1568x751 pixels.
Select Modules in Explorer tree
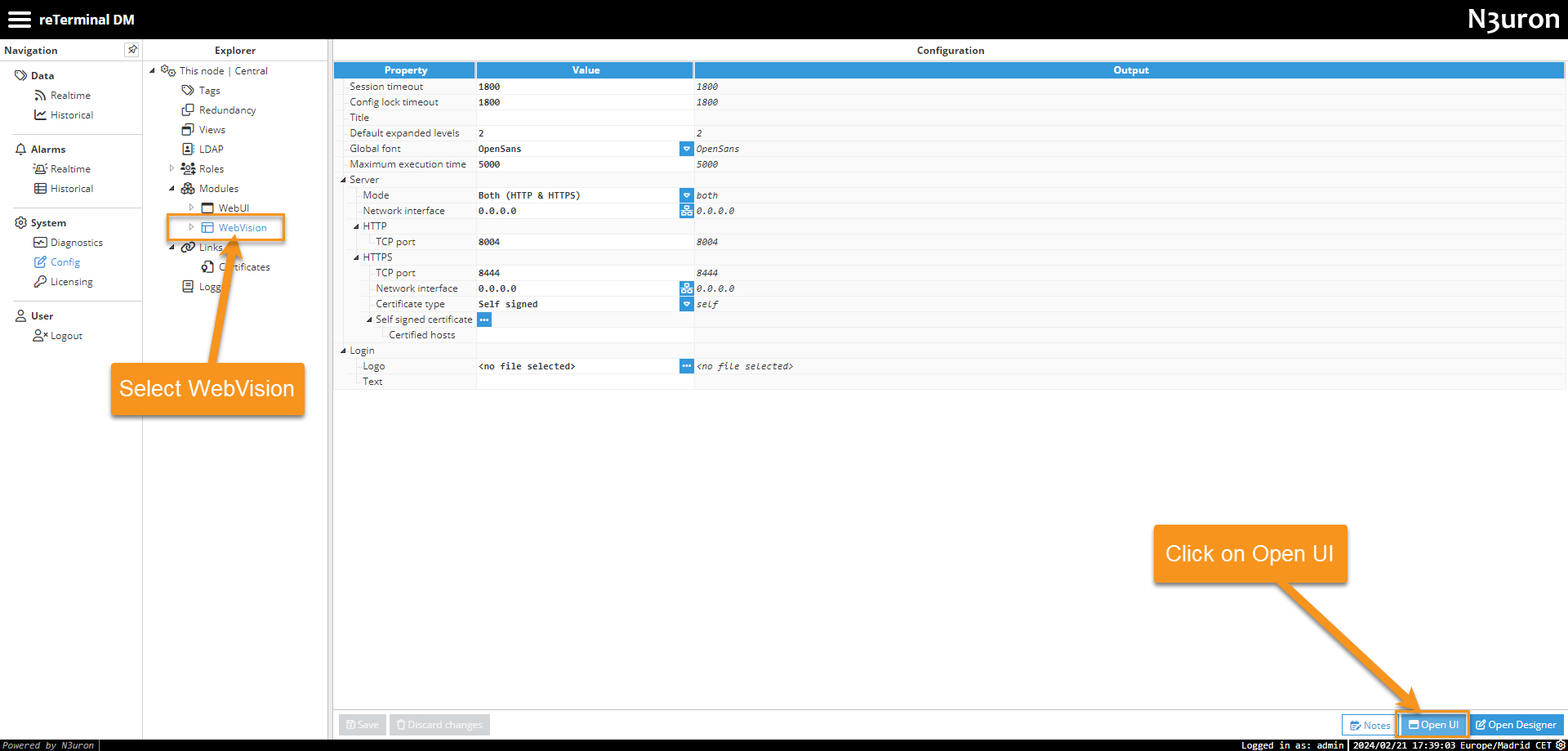click(x=219, y=189)
